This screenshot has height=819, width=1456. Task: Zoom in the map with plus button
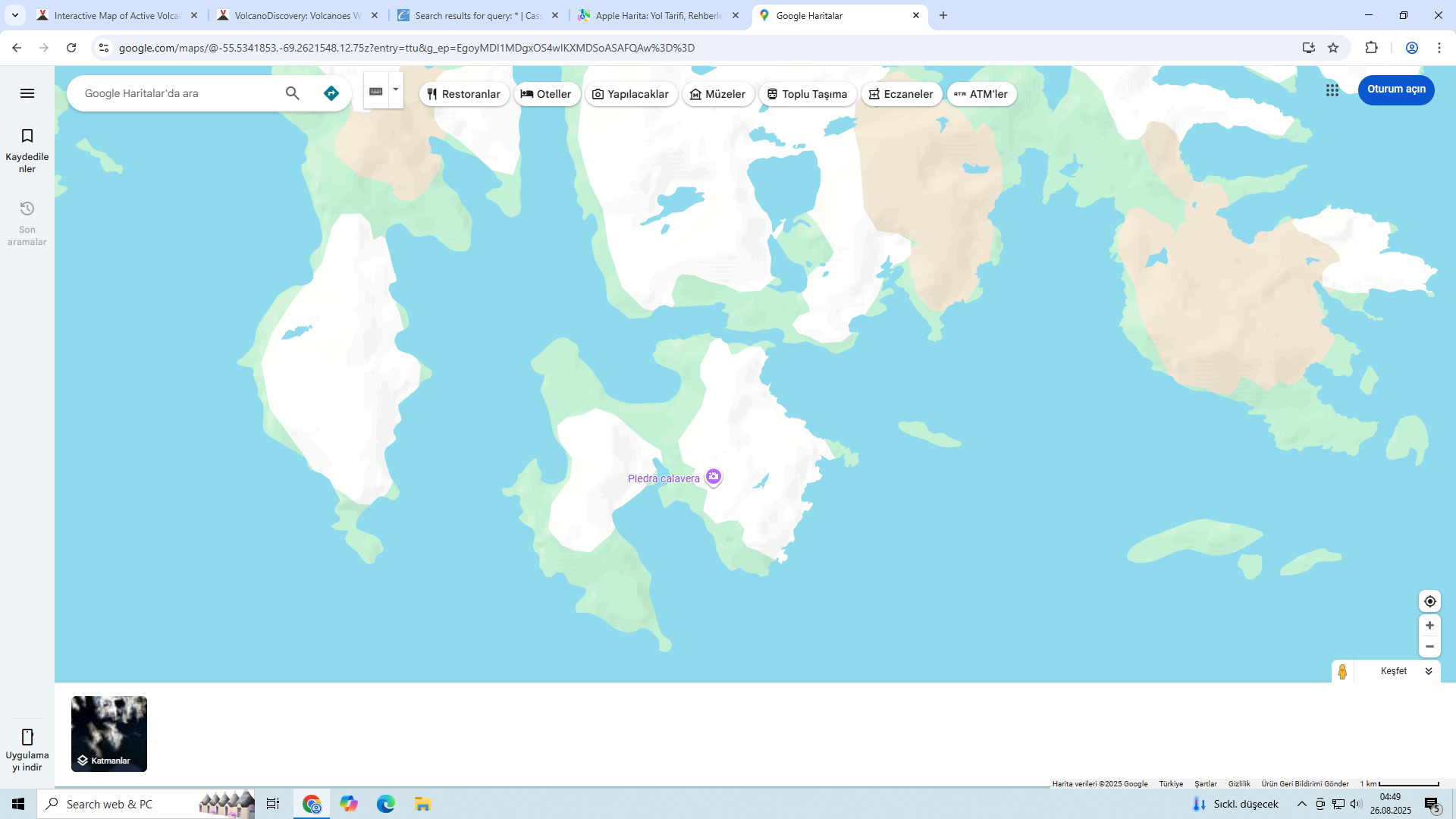tap(1429, 626)
